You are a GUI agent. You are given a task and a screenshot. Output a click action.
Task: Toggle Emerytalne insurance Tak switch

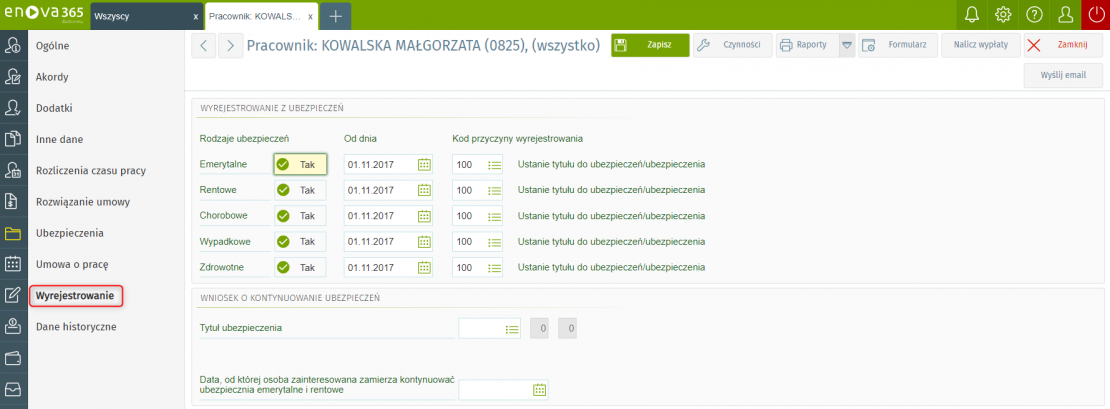click(299, 164)
